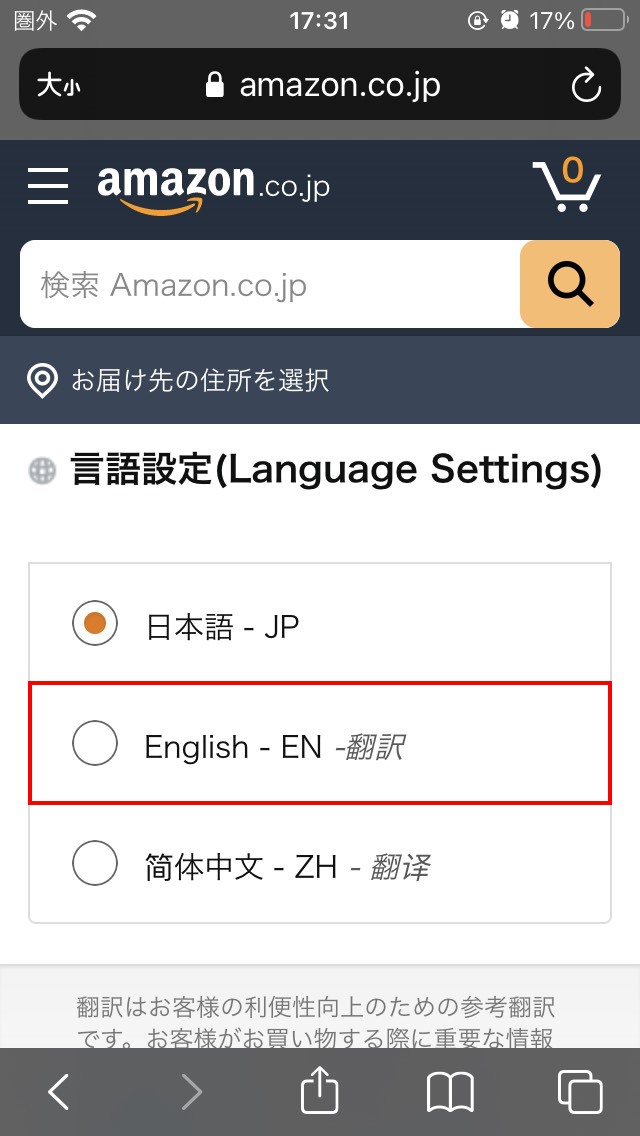Viewport: 640px width, 1136px height.
Task: Show Safari open tabs
Action: coord(579,1092)
